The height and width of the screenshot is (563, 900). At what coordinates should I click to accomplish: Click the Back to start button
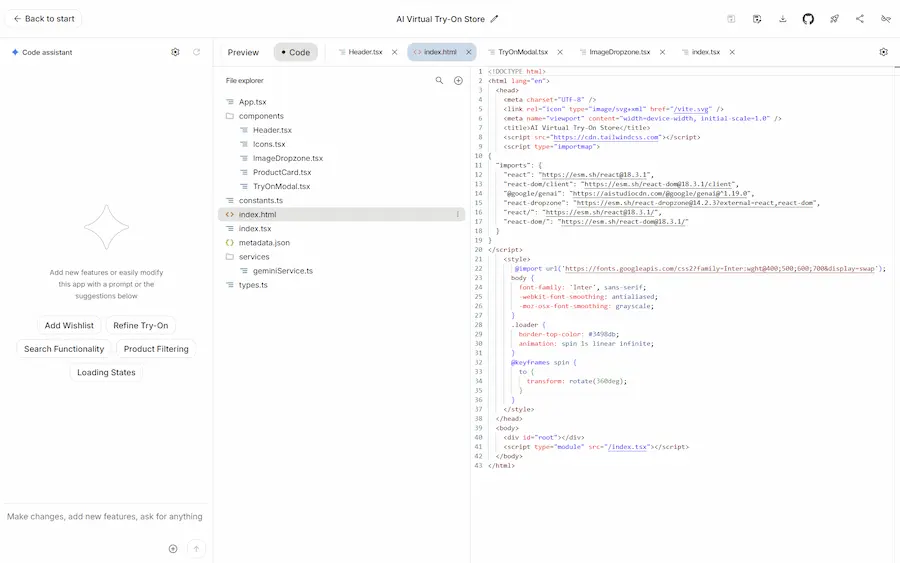[x=44, y=19]
